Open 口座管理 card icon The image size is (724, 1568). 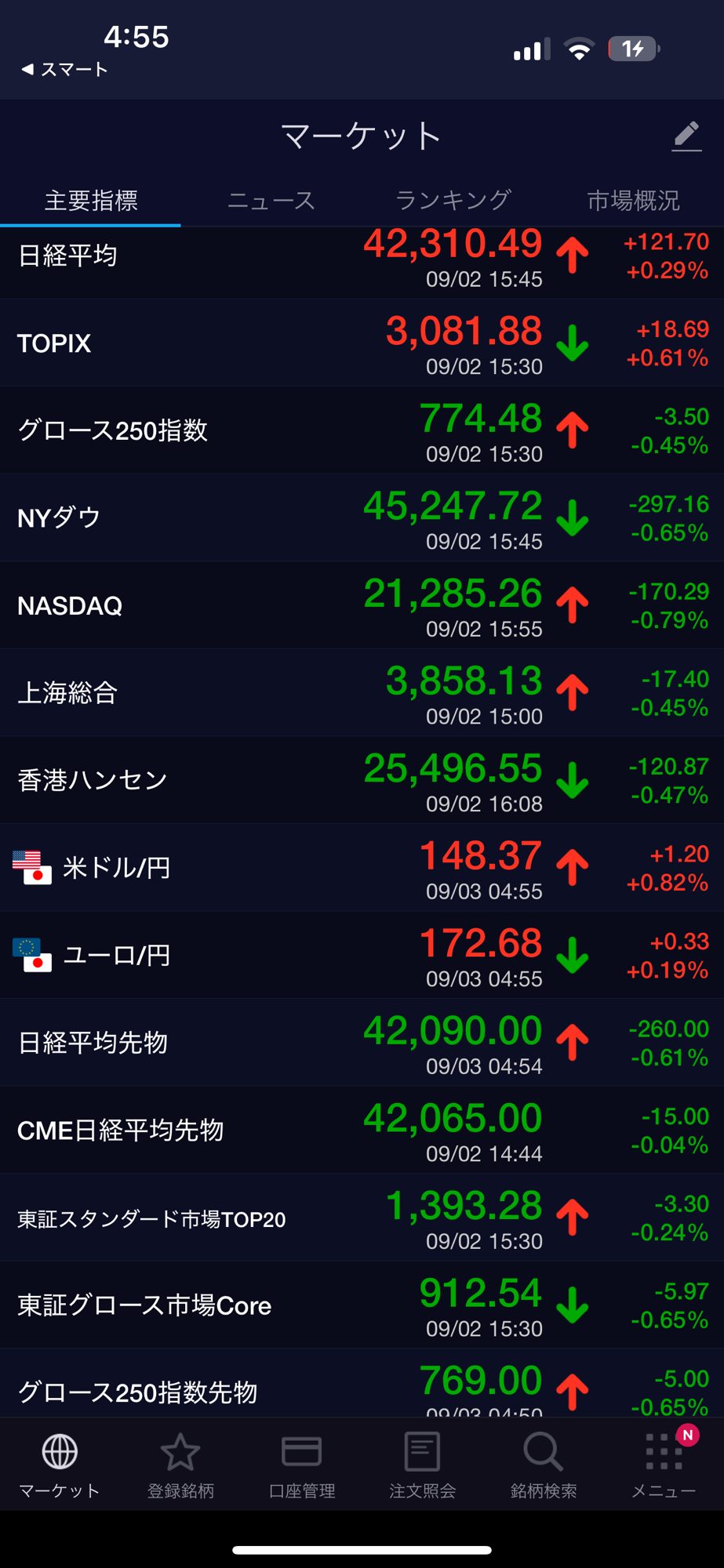(301, 1452)
